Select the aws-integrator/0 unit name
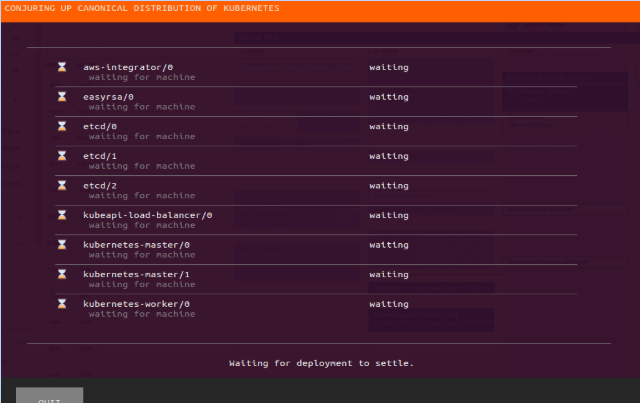Screen dimensions: 640x403 tap(128, 67)
